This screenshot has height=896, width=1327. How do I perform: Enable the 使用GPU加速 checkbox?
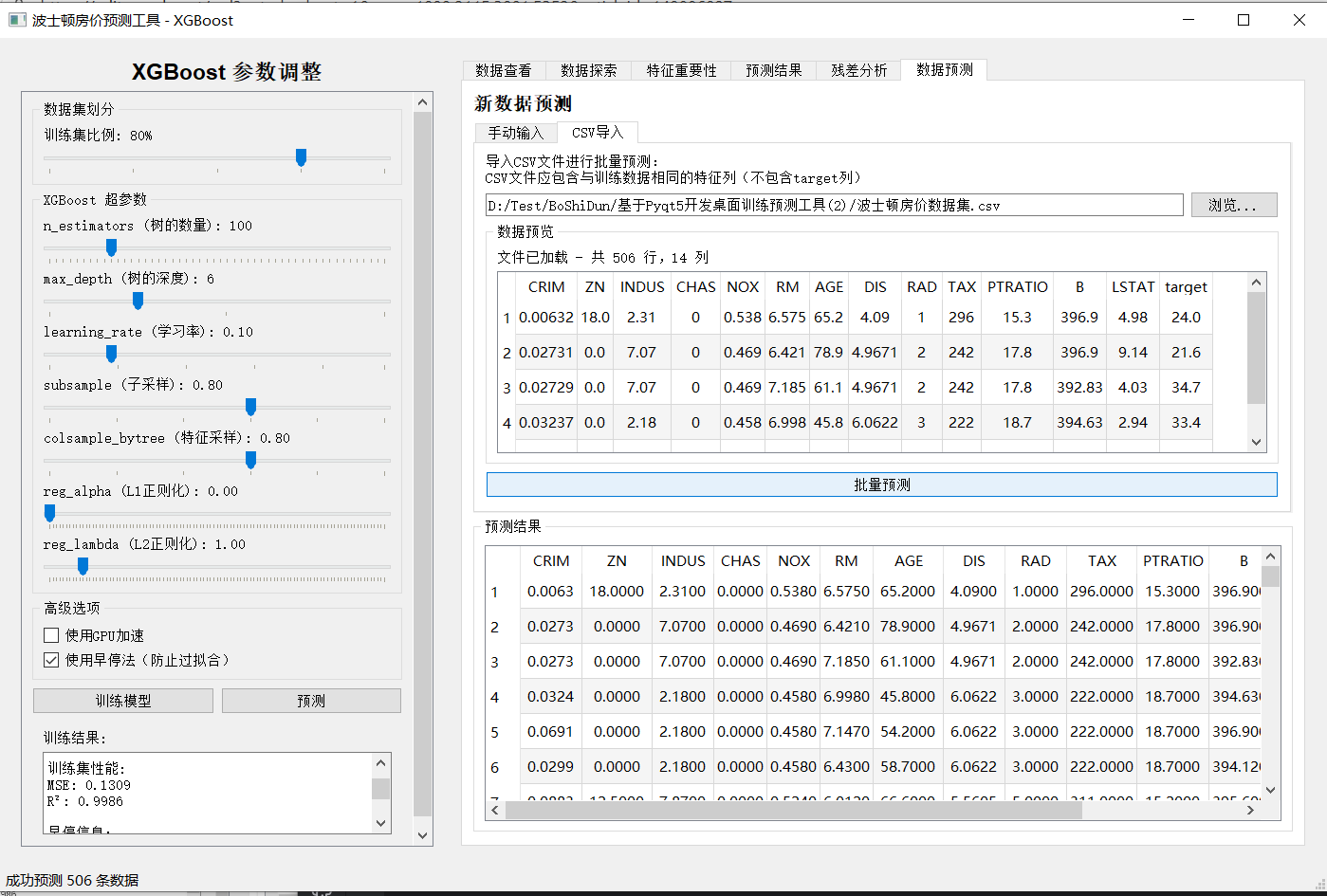pos(51,635)
